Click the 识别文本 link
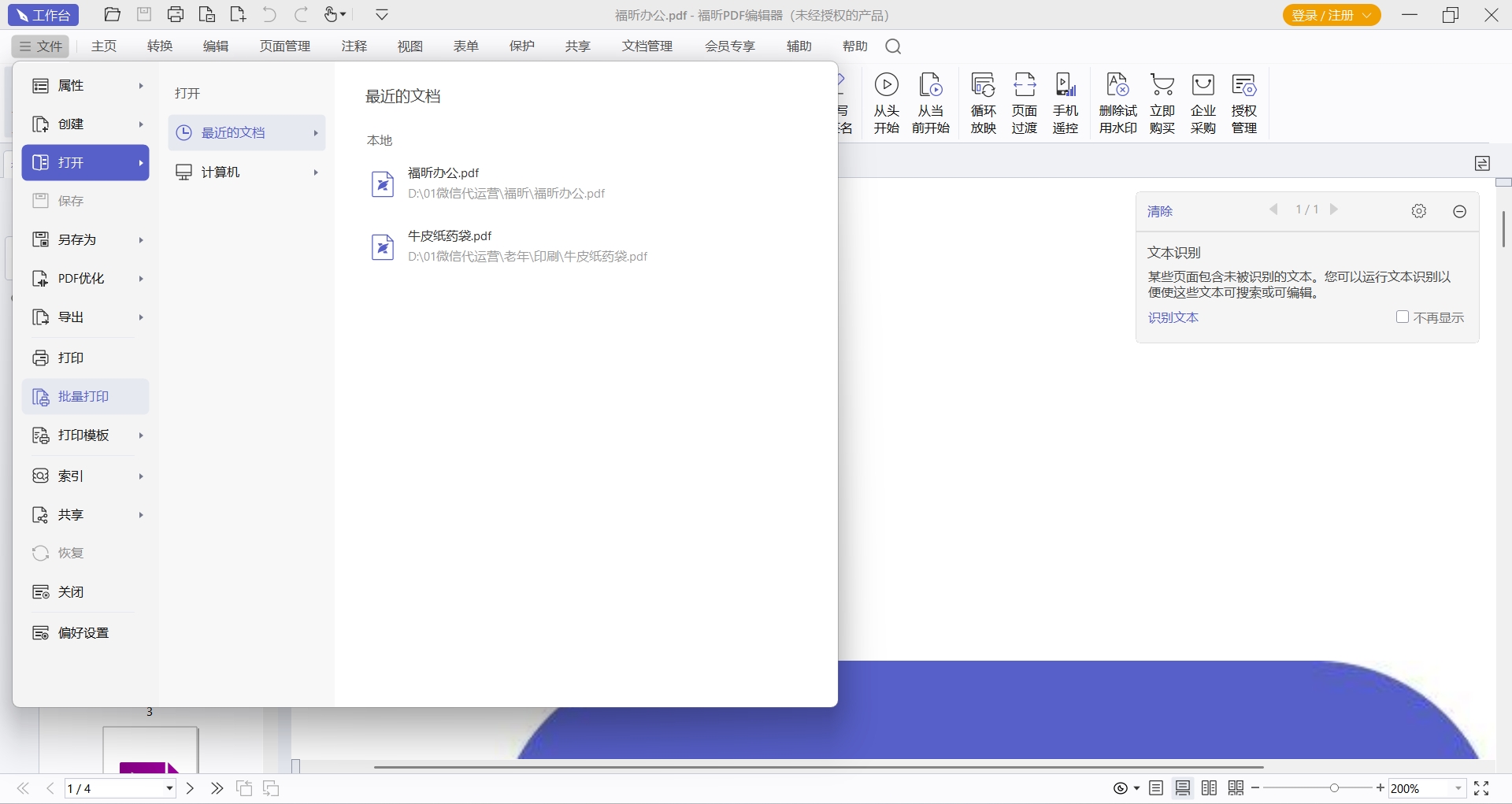The image size is (1512, 804). coord(1173,317)
